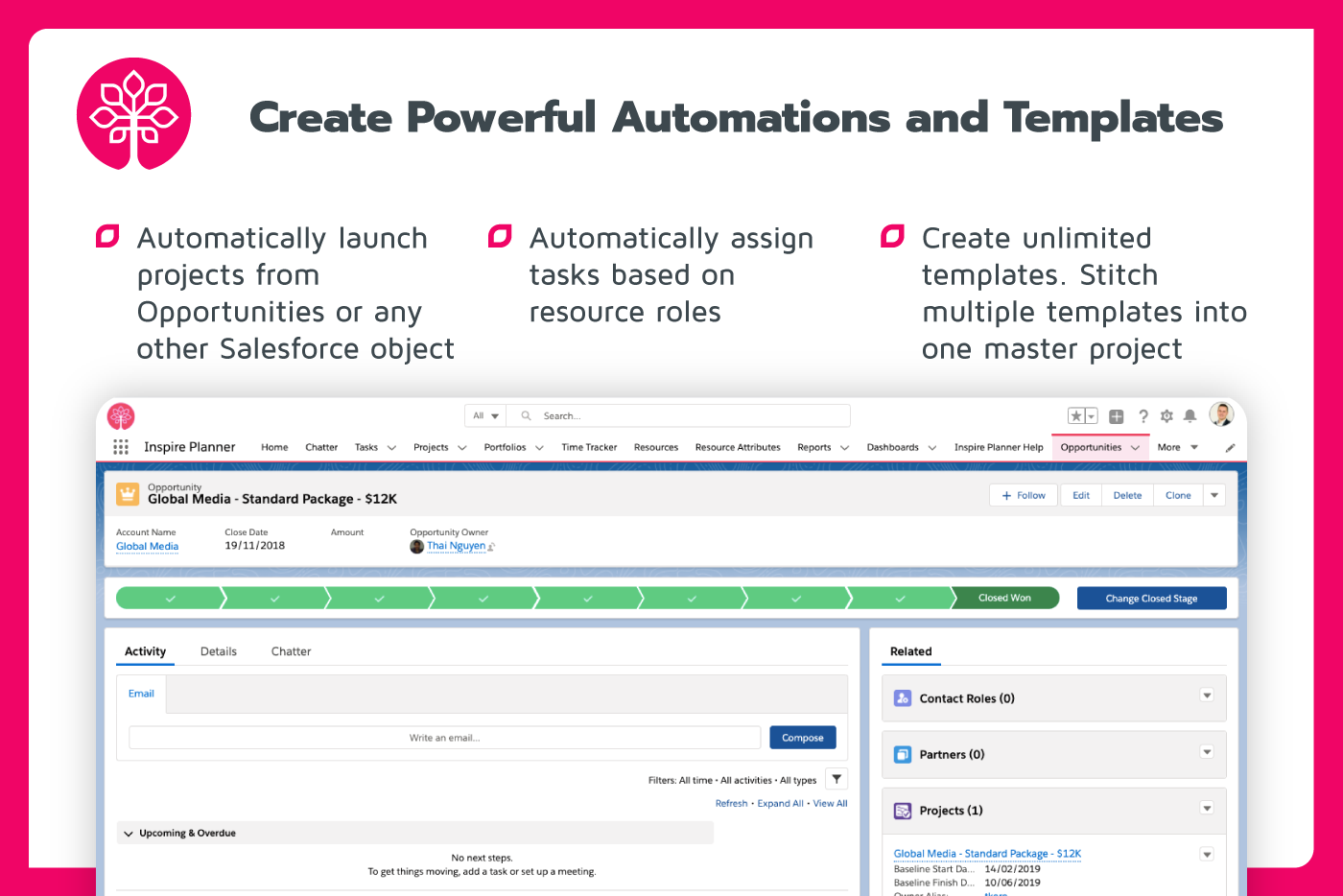
Task: Expand the Reports nav dropdown arrow
Action: [844, 448]
